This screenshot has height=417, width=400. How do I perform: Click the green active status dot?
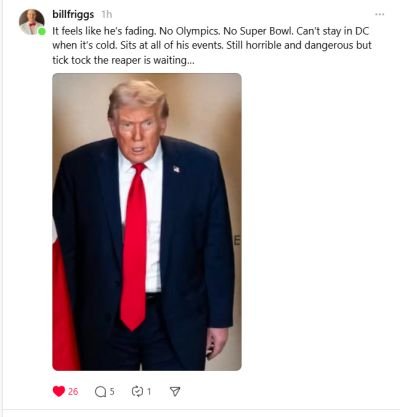(x=42, y=32)
